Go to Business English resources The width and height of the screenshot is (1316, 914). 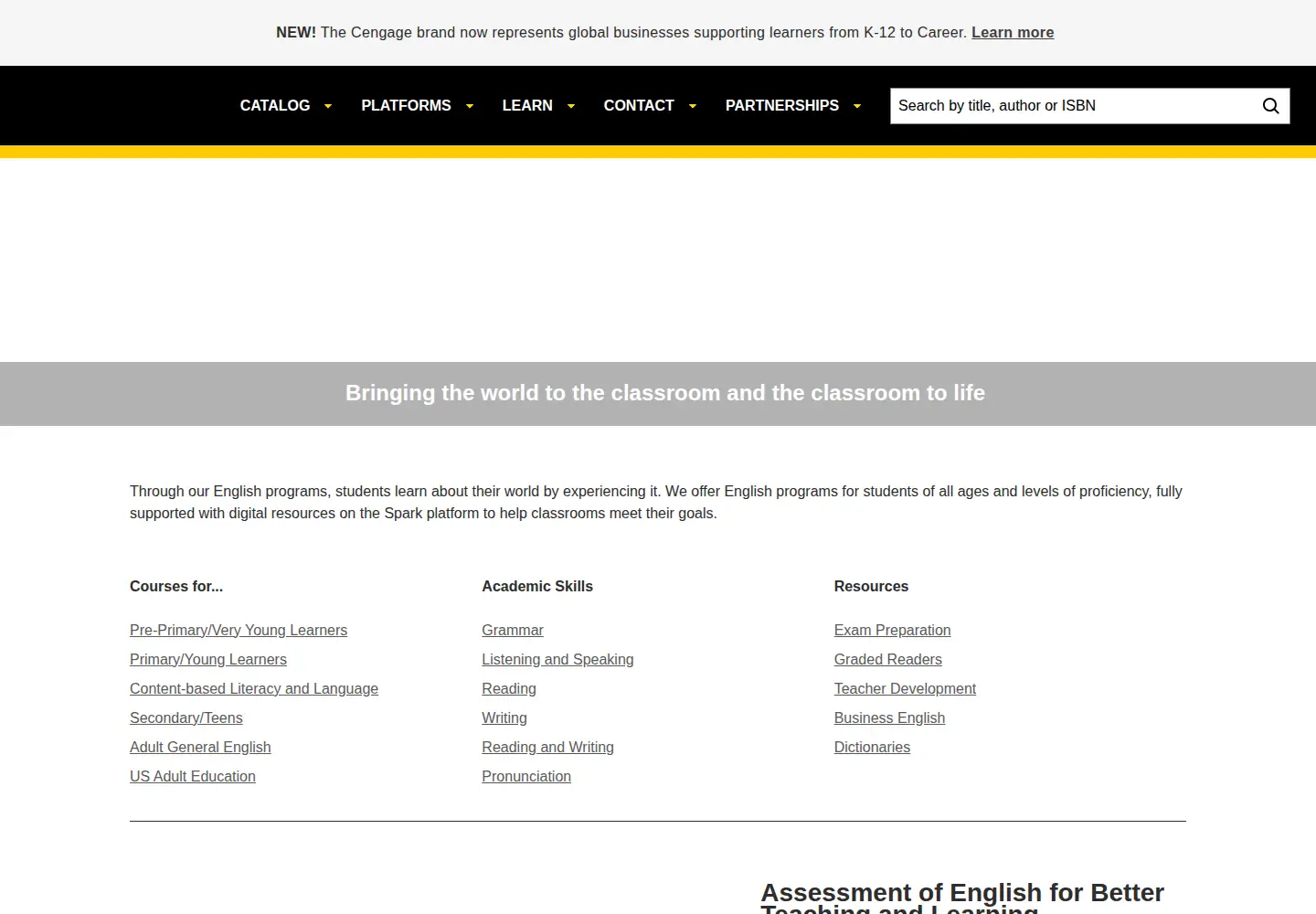point(890,718)
